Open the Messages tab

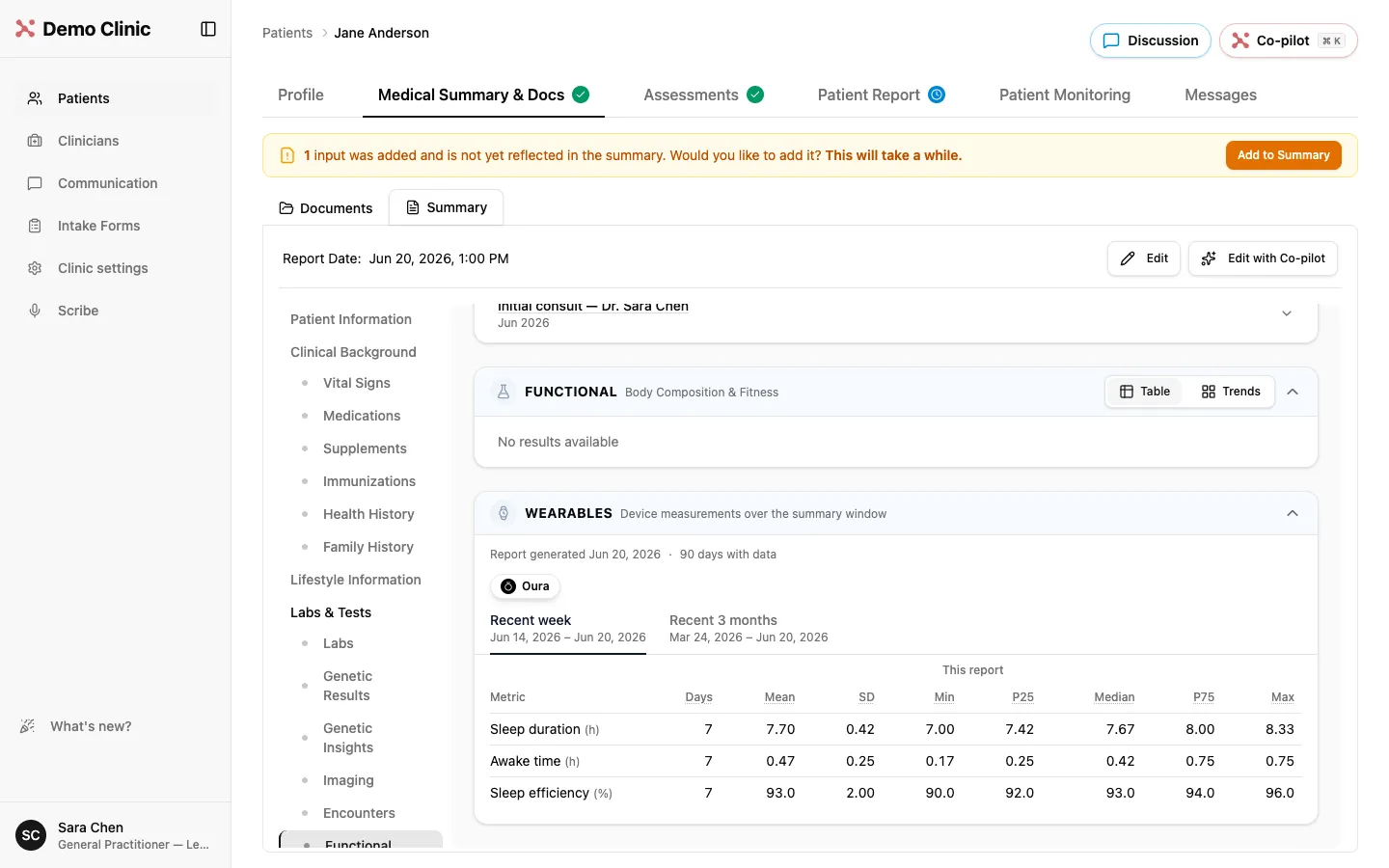click(x=1220, y=95)
